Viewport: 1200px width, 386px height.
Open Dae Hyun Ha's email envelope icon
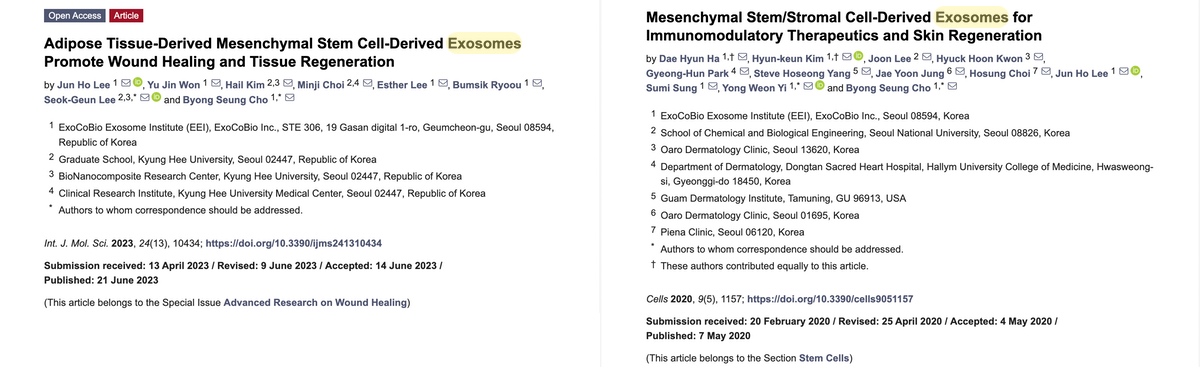click(743, 56)
